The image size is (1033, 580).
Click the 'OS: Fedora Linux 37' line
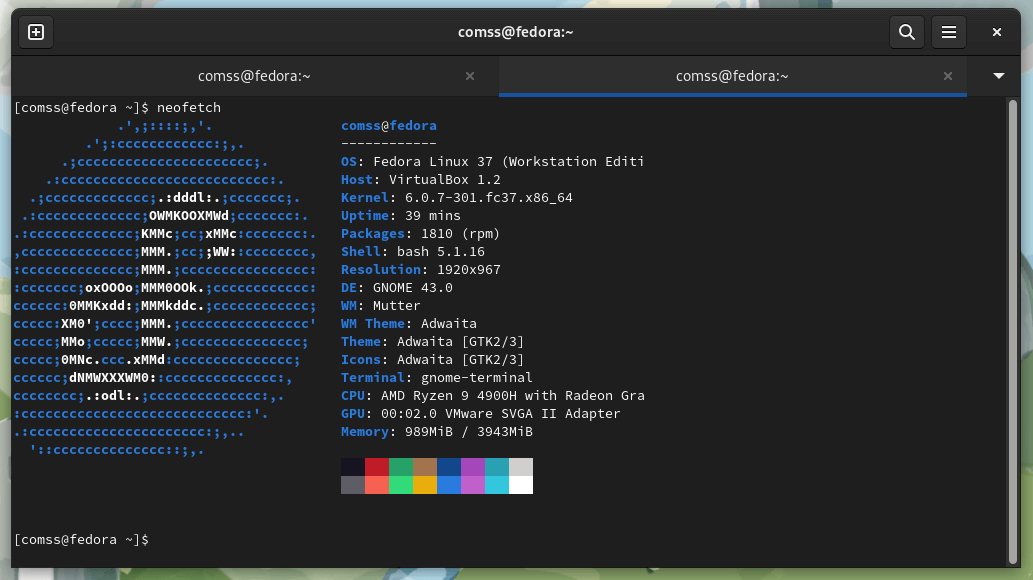pyautogui.click(x=492, y=161)
